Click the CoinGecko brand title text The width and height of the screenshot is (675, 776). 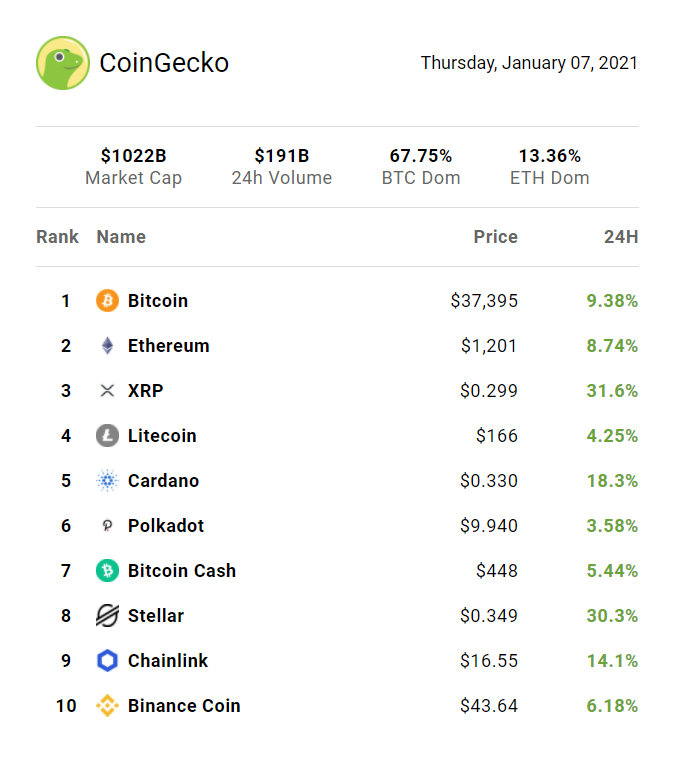pos(164,63)
